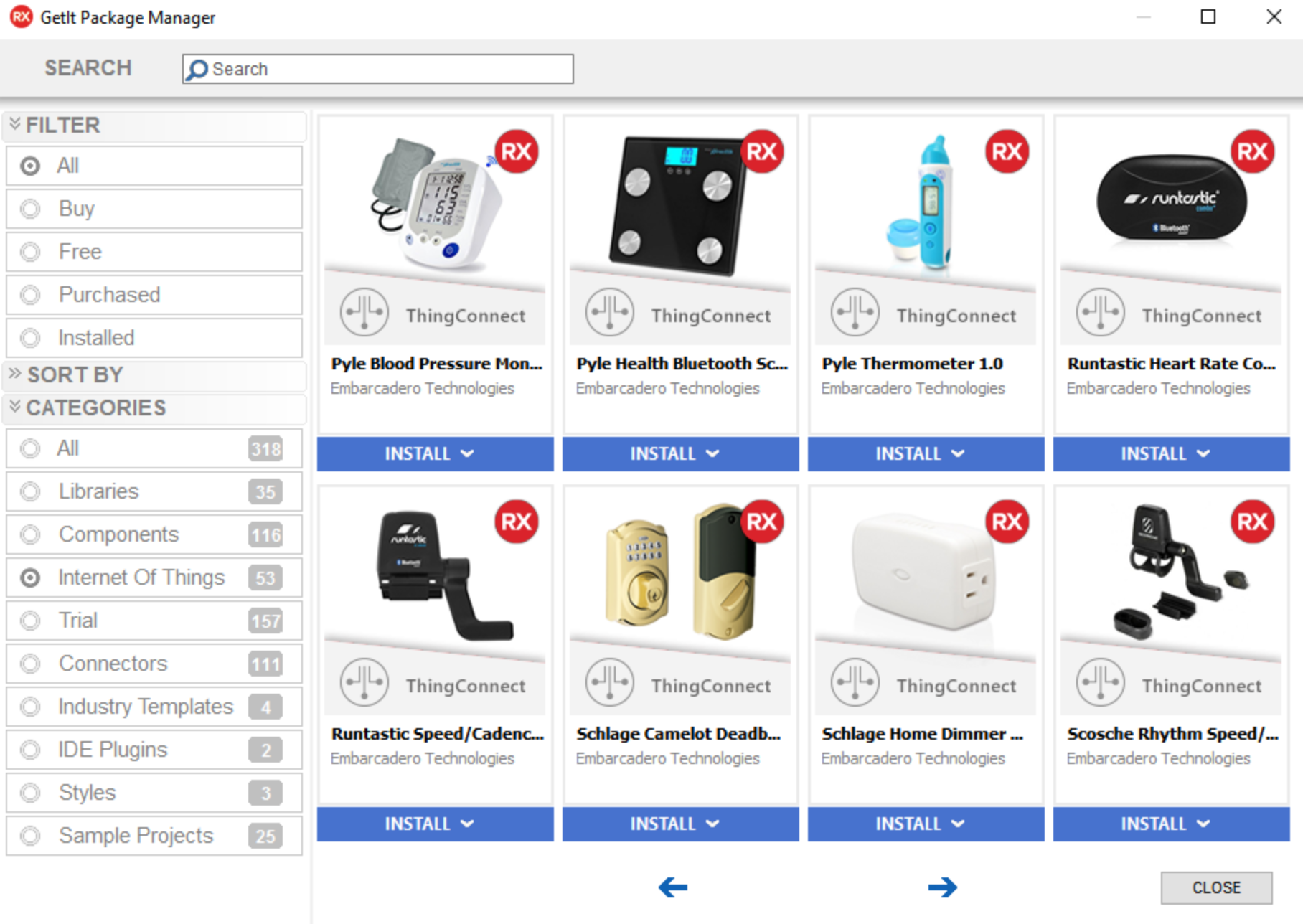Open Install dropdown for Runtastic Heart Rate Combo
Screen dimensions: 1303x924
1172,453
